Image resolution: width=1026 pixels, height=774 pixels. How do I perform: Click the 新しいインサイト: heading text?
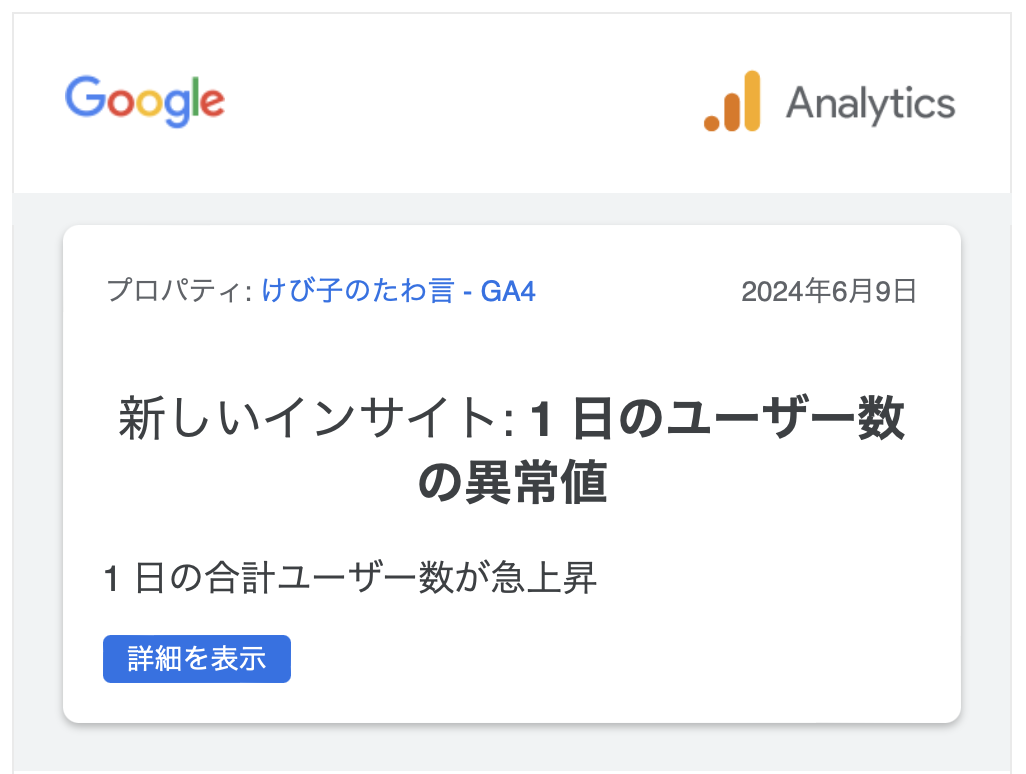click(x=316, y=420)
